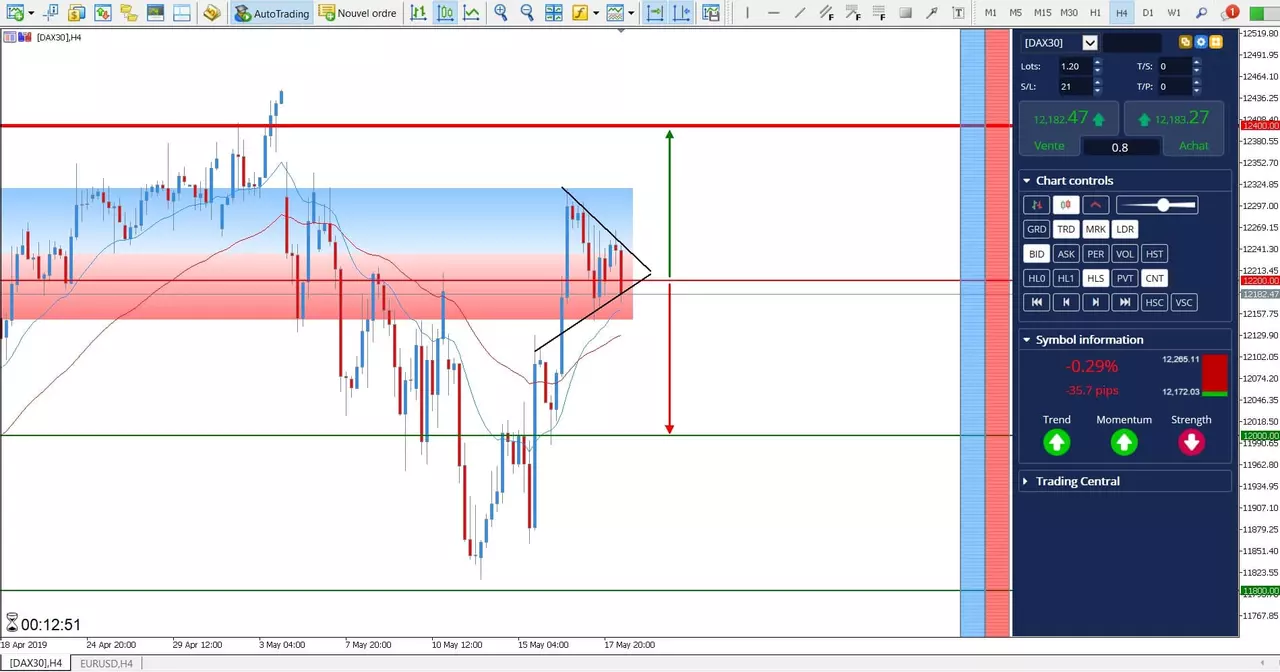
Task: Select the horizontal line drawing tool
Action: [773, 13]
